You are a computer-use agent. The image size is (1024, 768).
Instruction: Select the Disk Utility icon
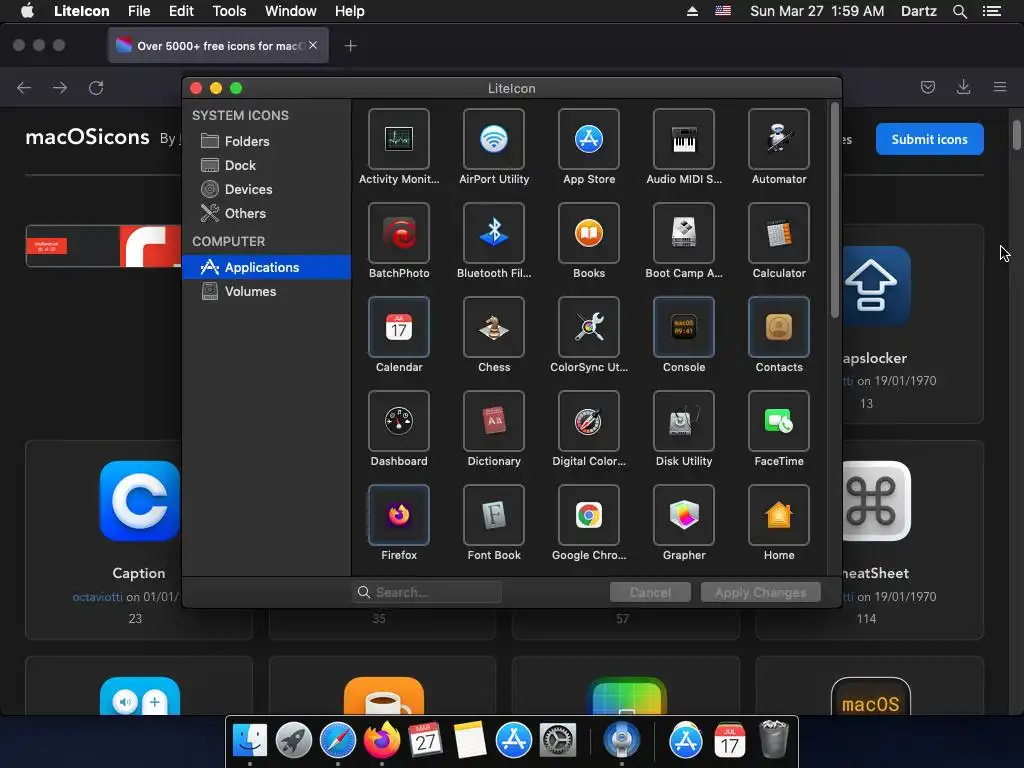[684, 421]
